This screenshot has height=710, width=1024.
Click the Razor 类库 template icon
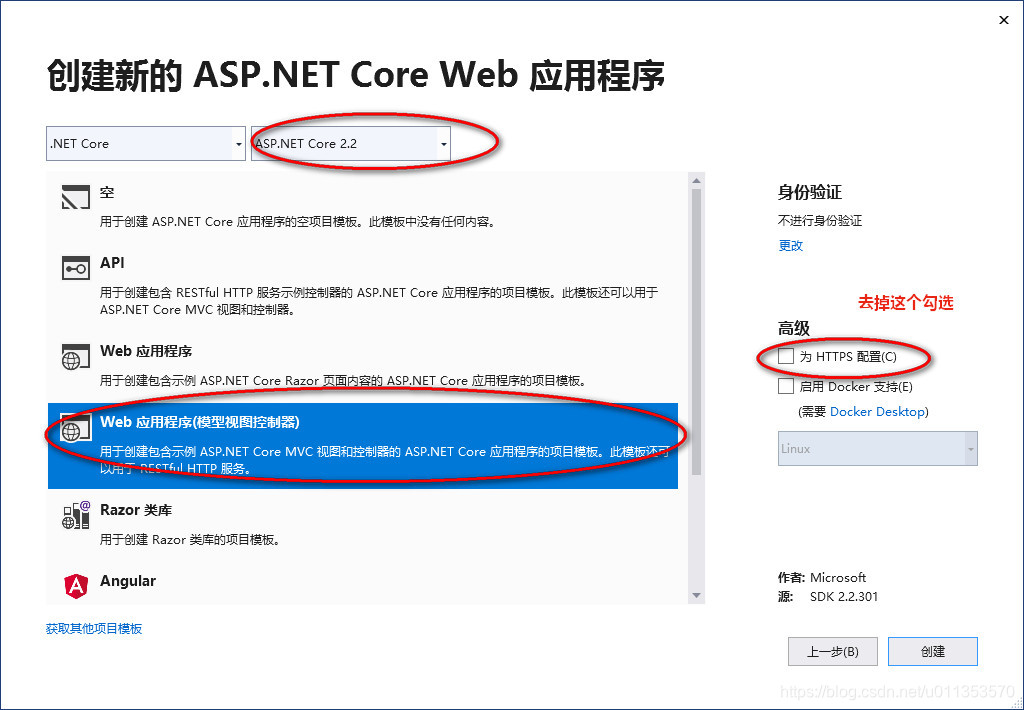(x=76, y=515)
